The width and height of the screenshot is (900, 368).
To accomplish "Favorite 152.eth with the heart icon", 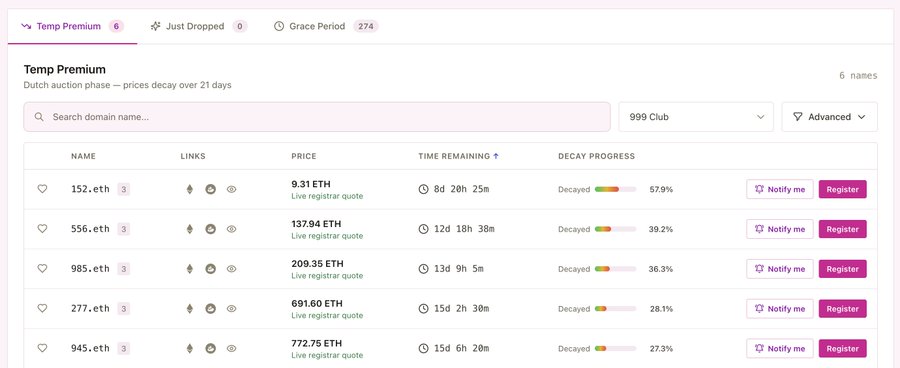I will pos(42,189).
